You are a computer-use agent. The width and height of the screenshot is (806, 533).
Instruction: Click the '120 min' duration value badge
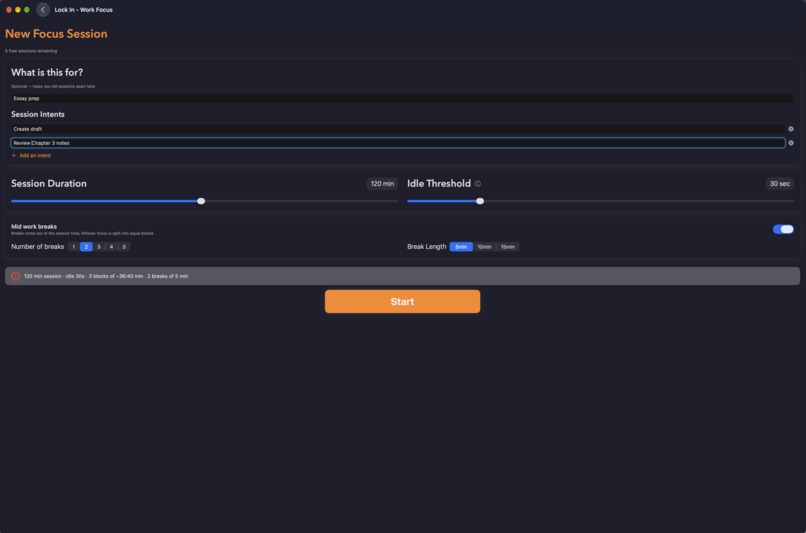382,183
